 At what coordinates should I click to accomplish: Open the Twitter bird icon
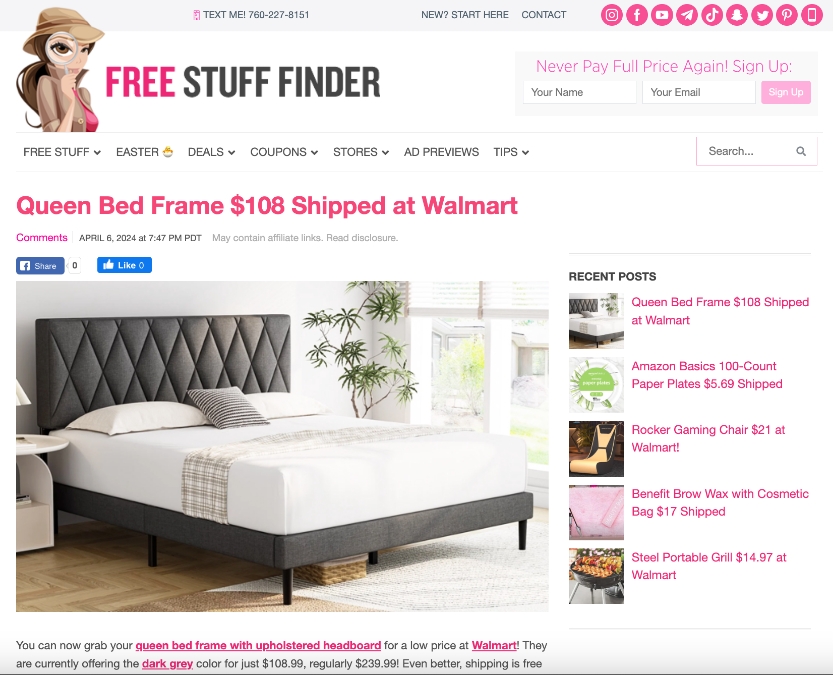point(762,15)
